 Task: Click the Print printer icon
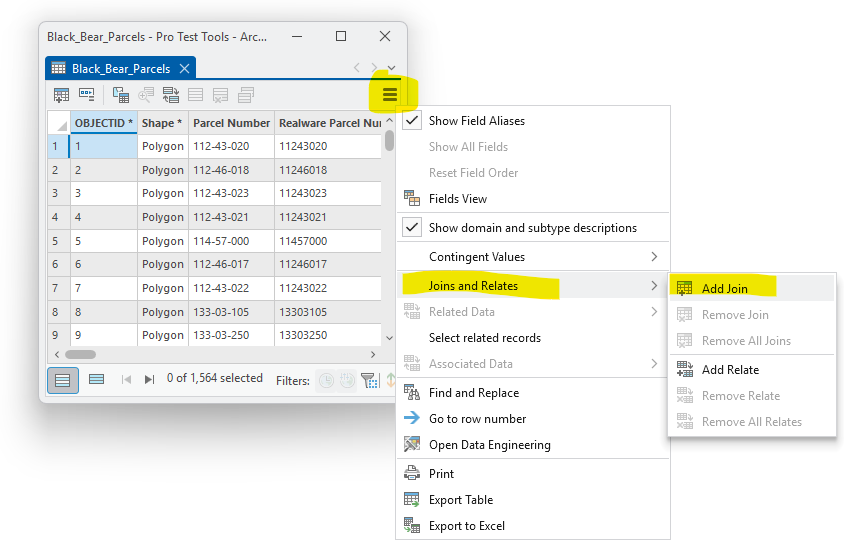click(412, 473)
